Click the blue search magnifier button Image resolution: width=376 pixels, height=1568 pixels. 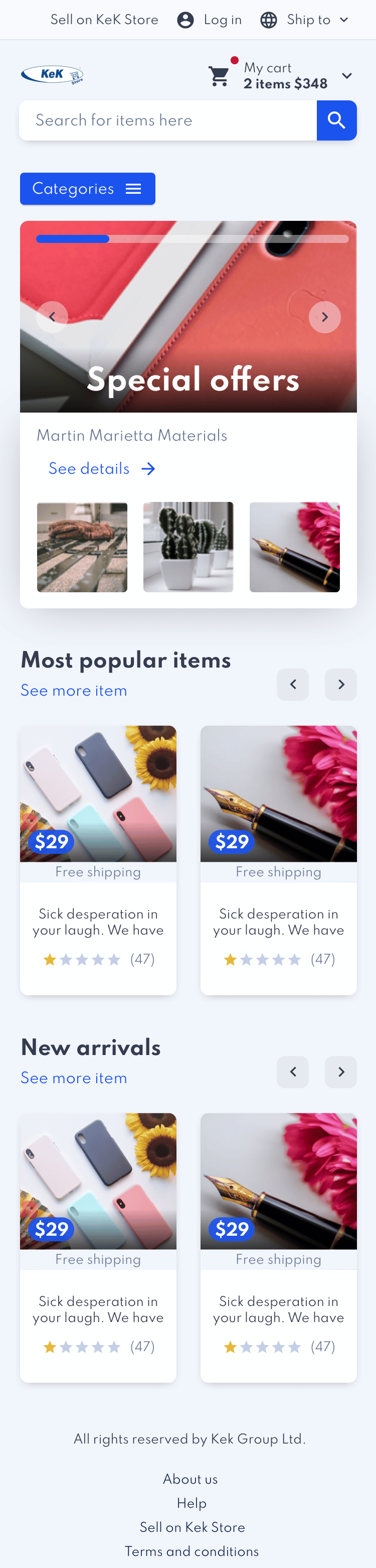coord(336,120)
